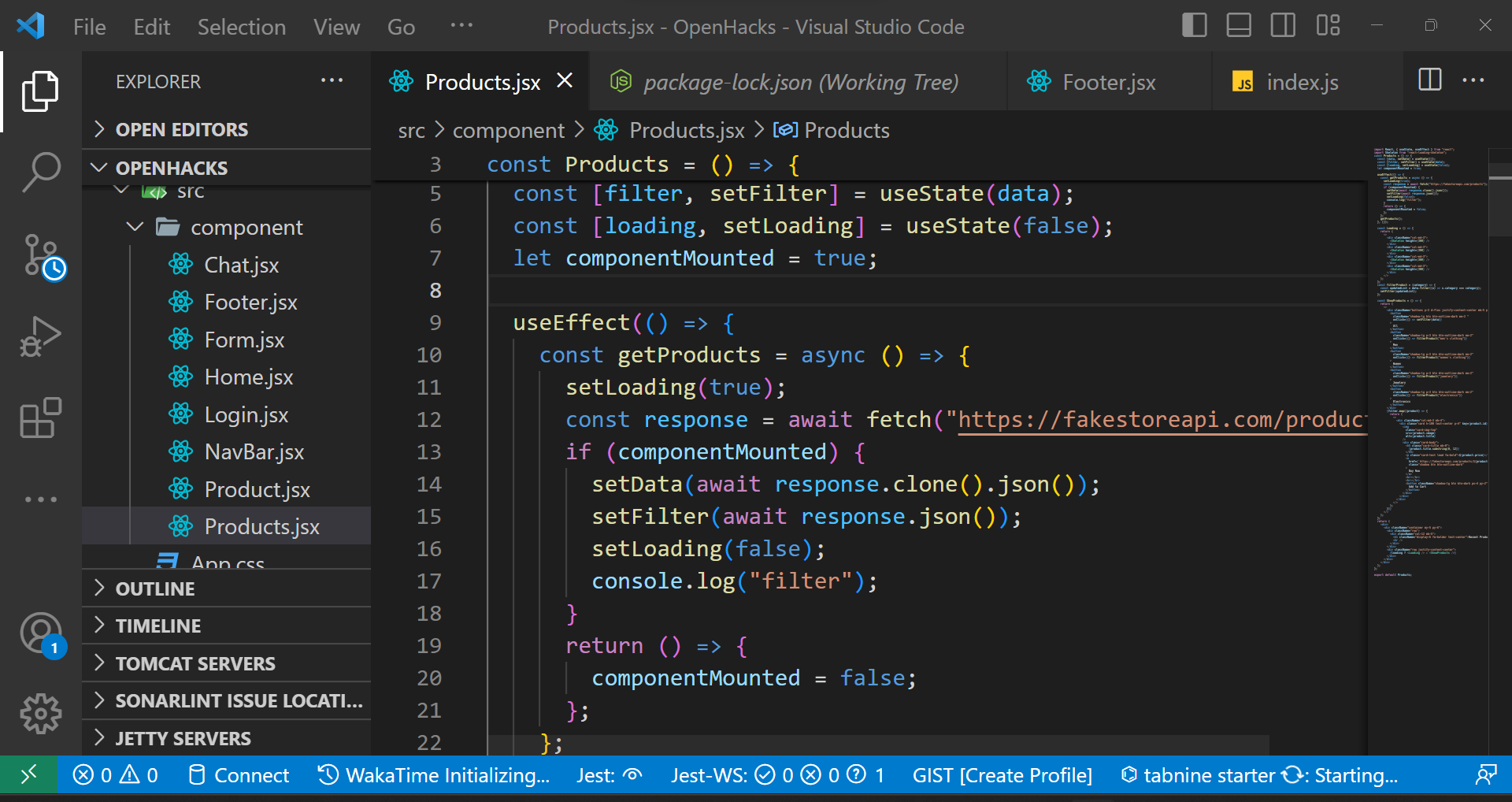The height and width of the screenshot is (802, 1512).
Task: Switch to the package-lock.json Working Tree tab
Action: [798, 81]
